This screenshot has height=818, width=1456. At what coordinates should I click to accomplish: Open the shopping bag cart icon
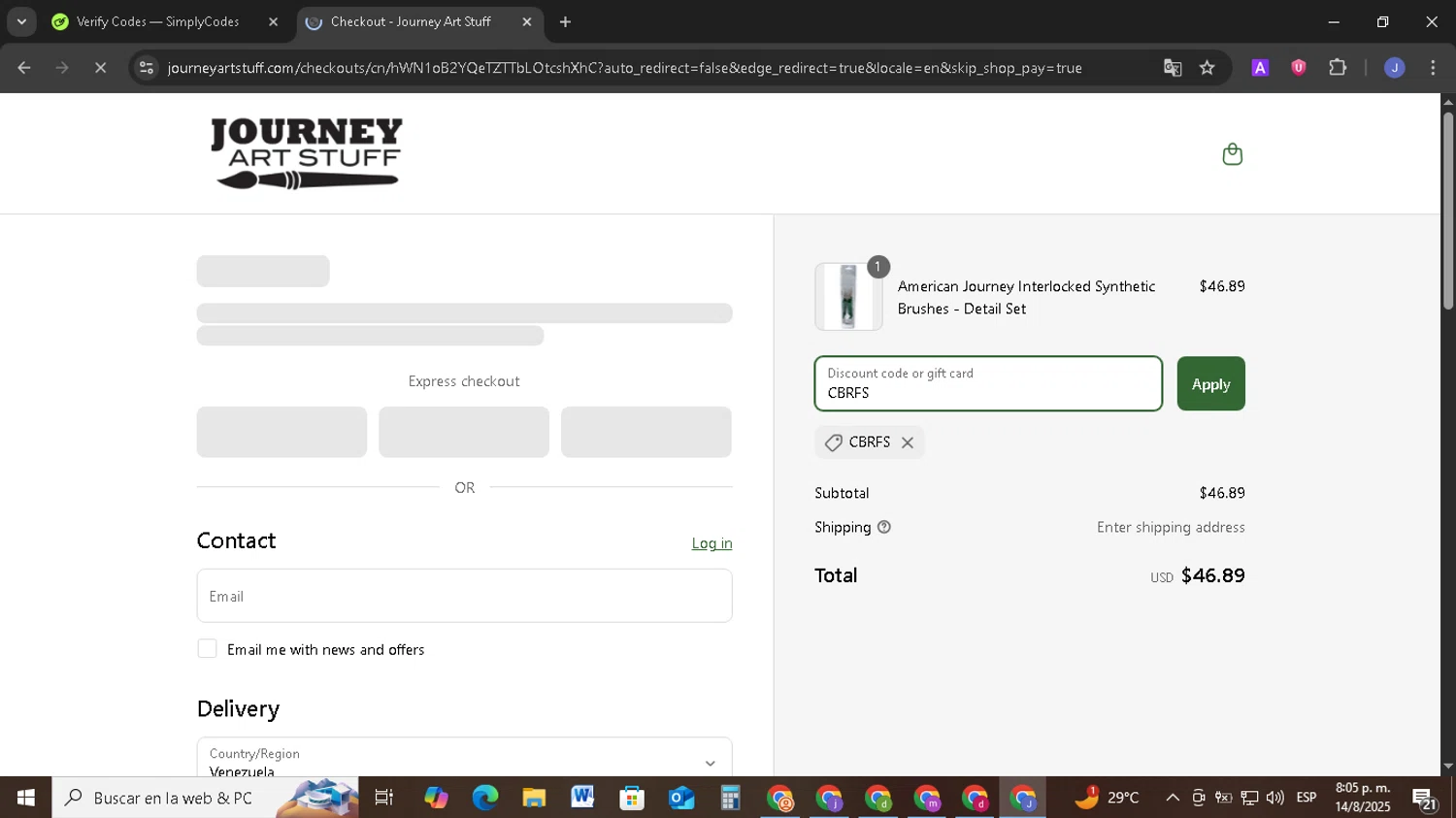[1232, 154]
